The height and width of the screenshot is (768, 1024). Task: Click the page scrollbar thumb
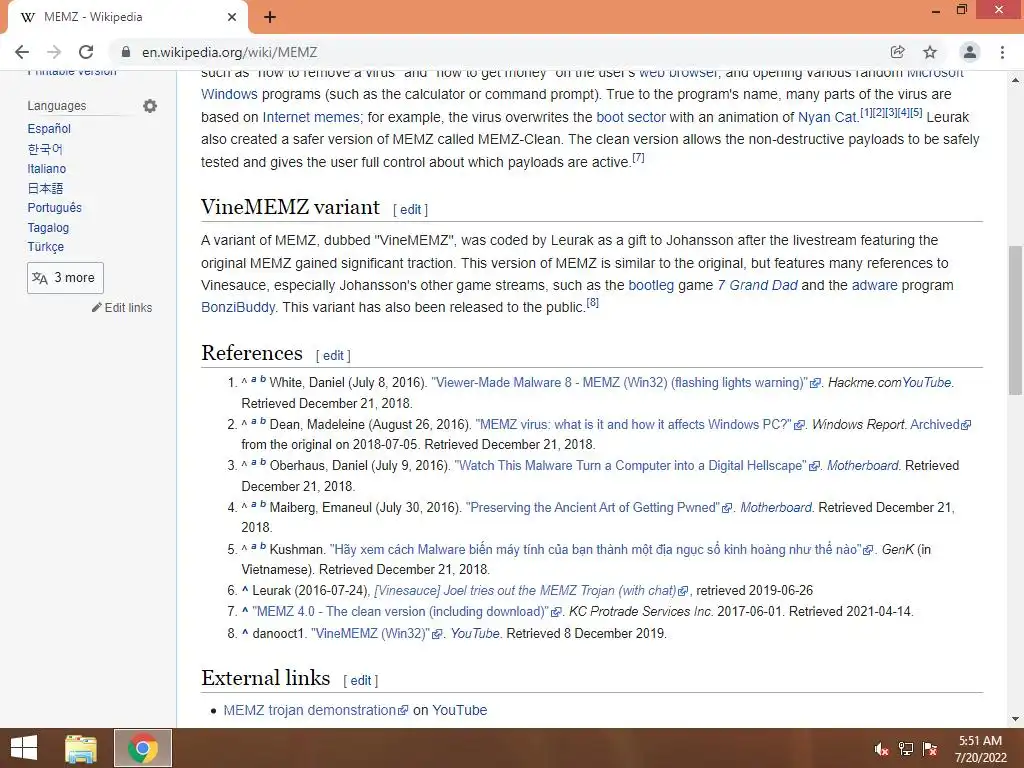click(1015, 320)
